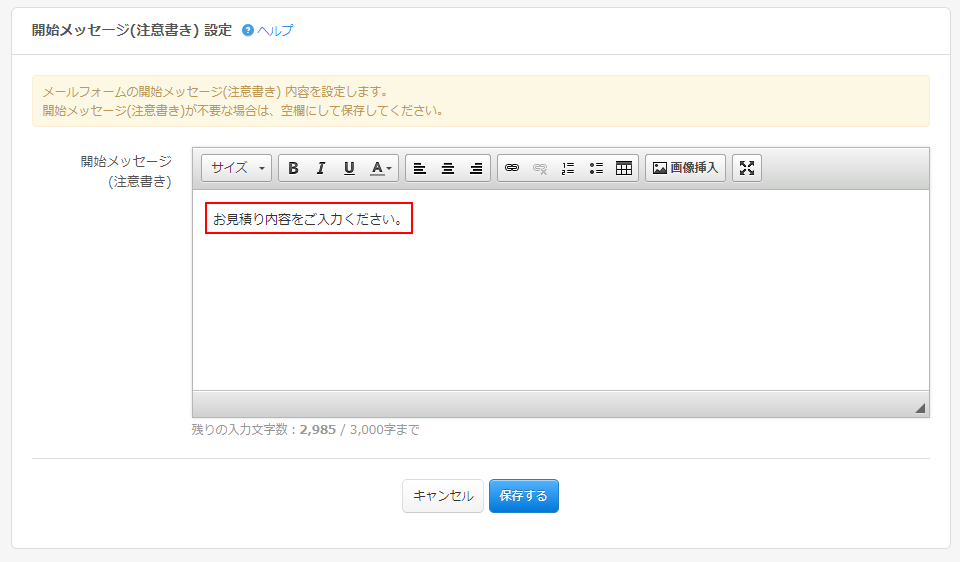
Task: Insert a hyperlink
Action: point(512,168)
